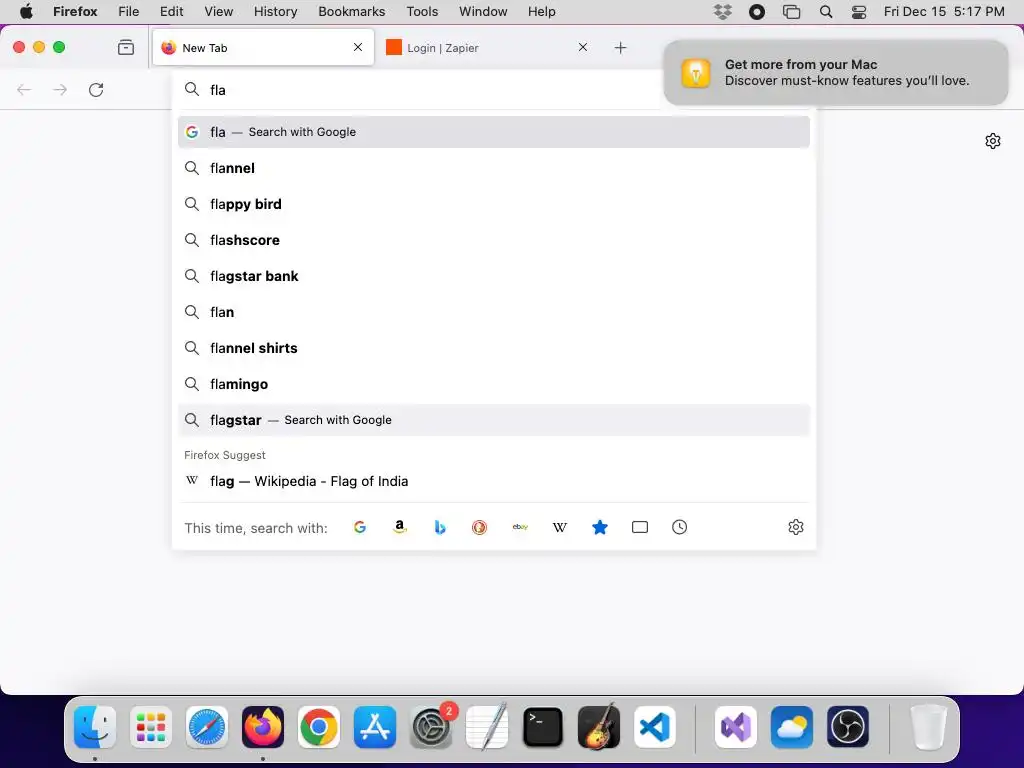Launch GarageBand from the Dock
Viewport: 1024px width, 768px height.
pos(599,727)
